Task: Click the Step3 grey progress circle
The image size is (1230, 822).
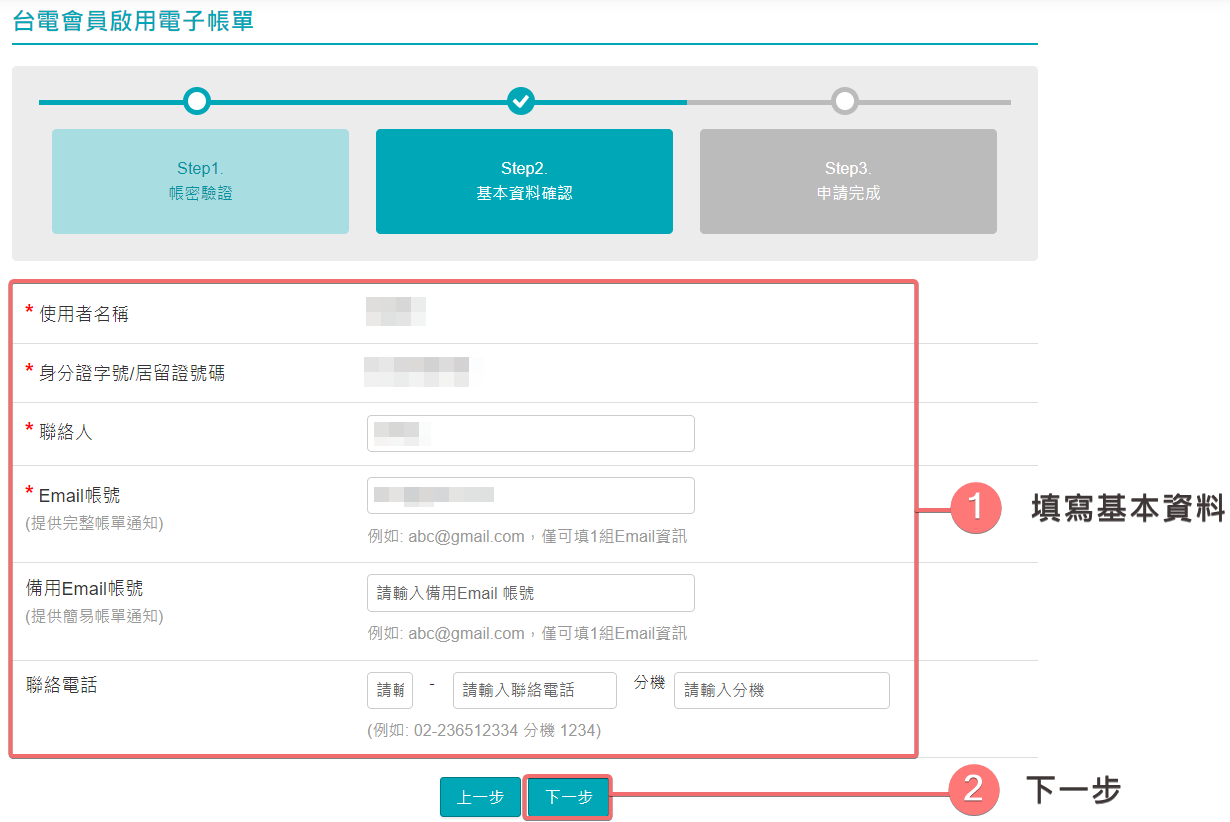Action: click(845, 101)
